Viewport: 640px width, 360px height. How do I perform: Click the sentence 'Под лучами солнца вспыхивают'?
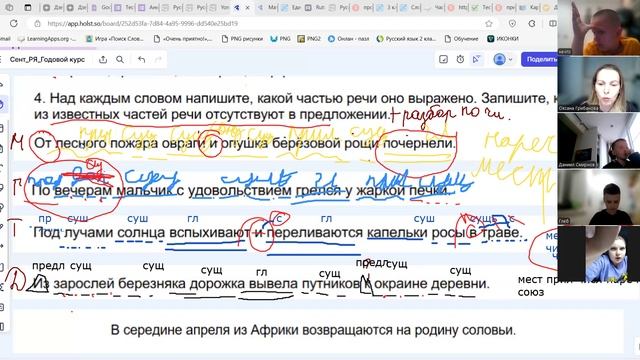278,233
